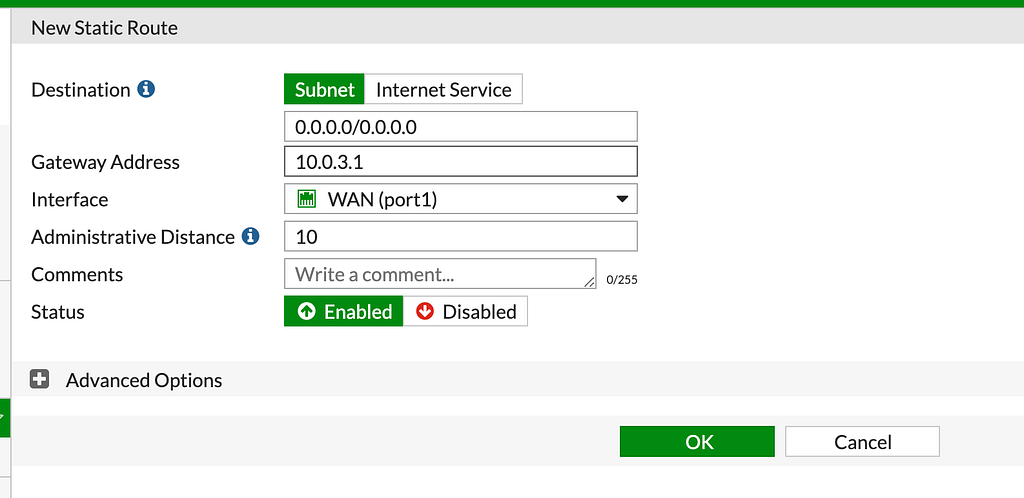Expand the Advanced Options section
Screen dimensions: 1024x498
(x=144, y=380)
